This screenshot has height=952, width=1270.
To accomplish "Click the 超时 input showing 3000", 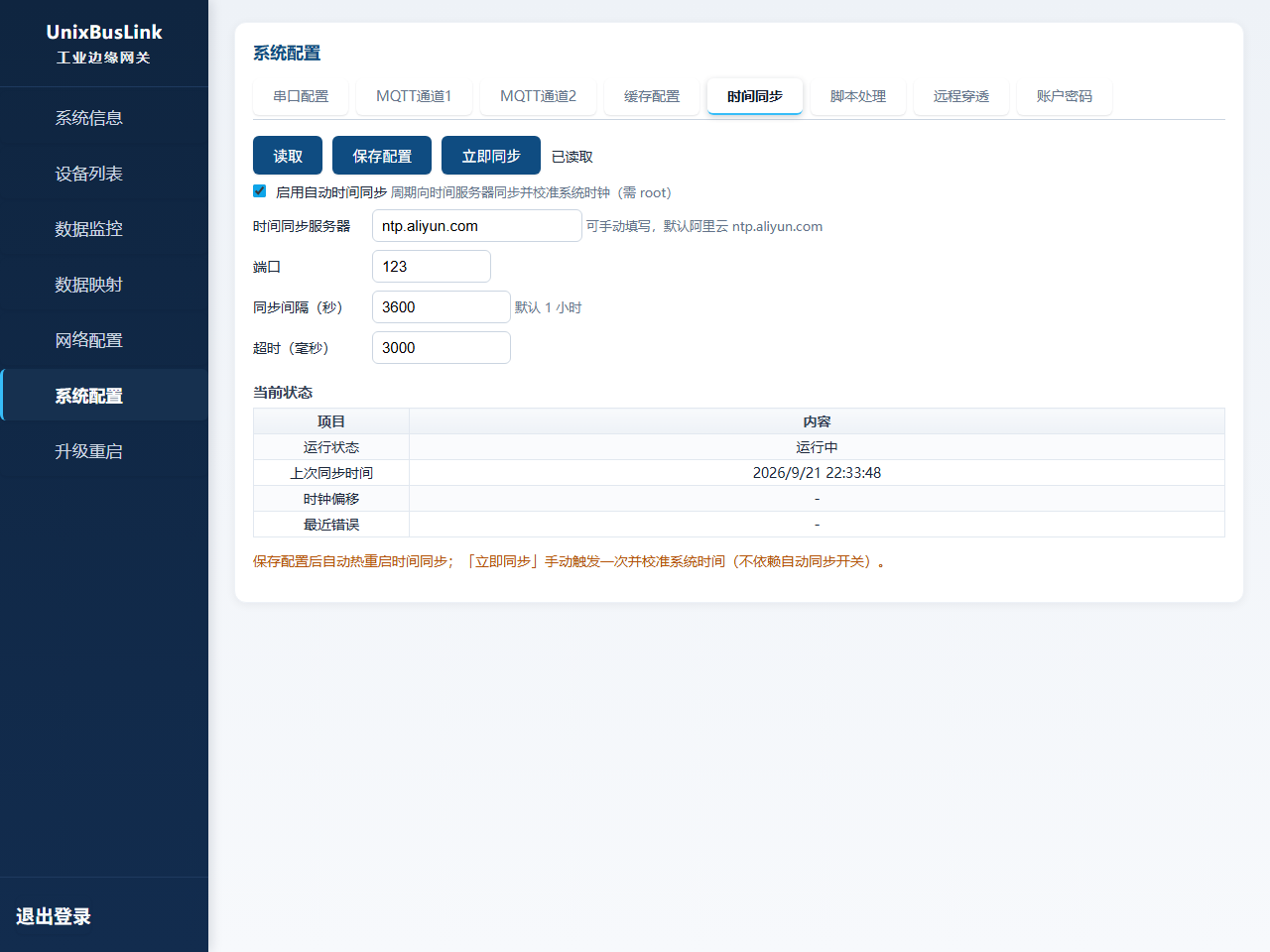I will [442, 348].
